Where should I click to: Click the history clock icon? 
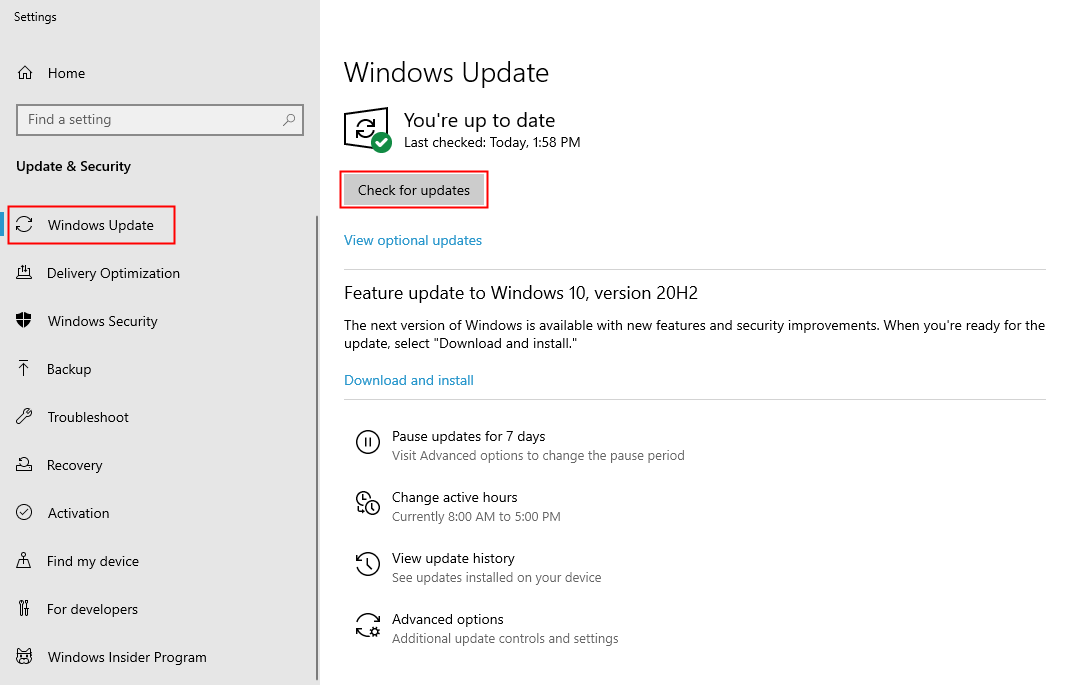[368, 564]
